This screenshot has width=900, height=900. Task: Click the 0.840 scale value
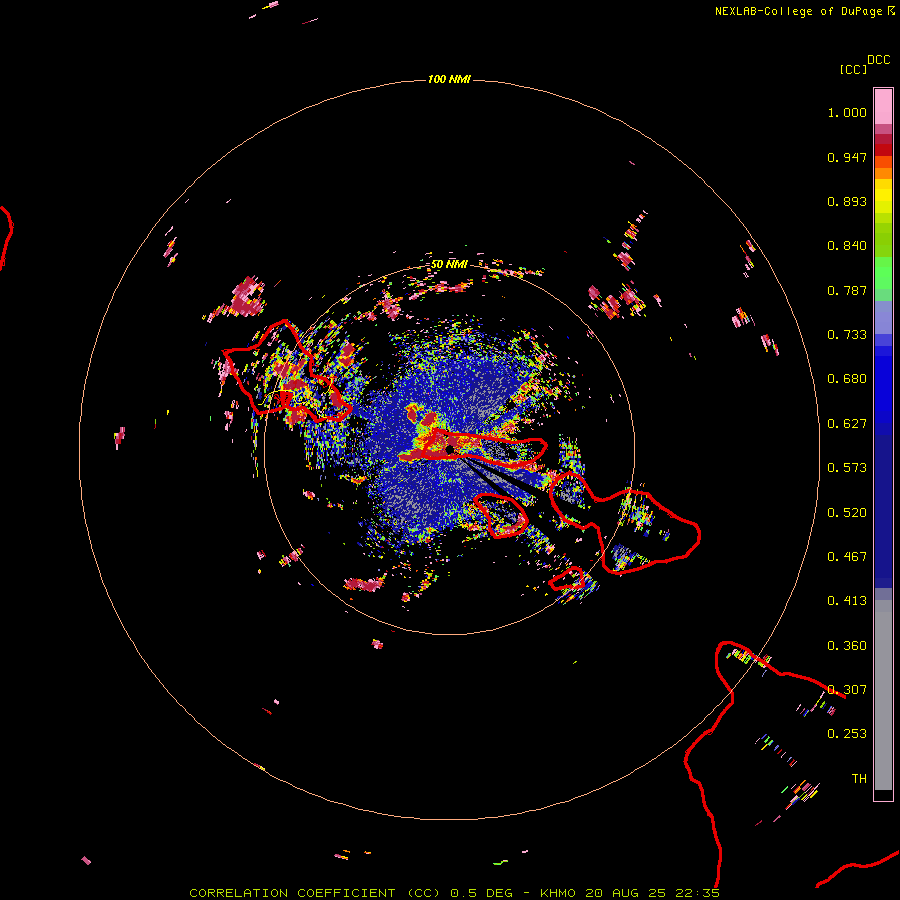point(847,246)
